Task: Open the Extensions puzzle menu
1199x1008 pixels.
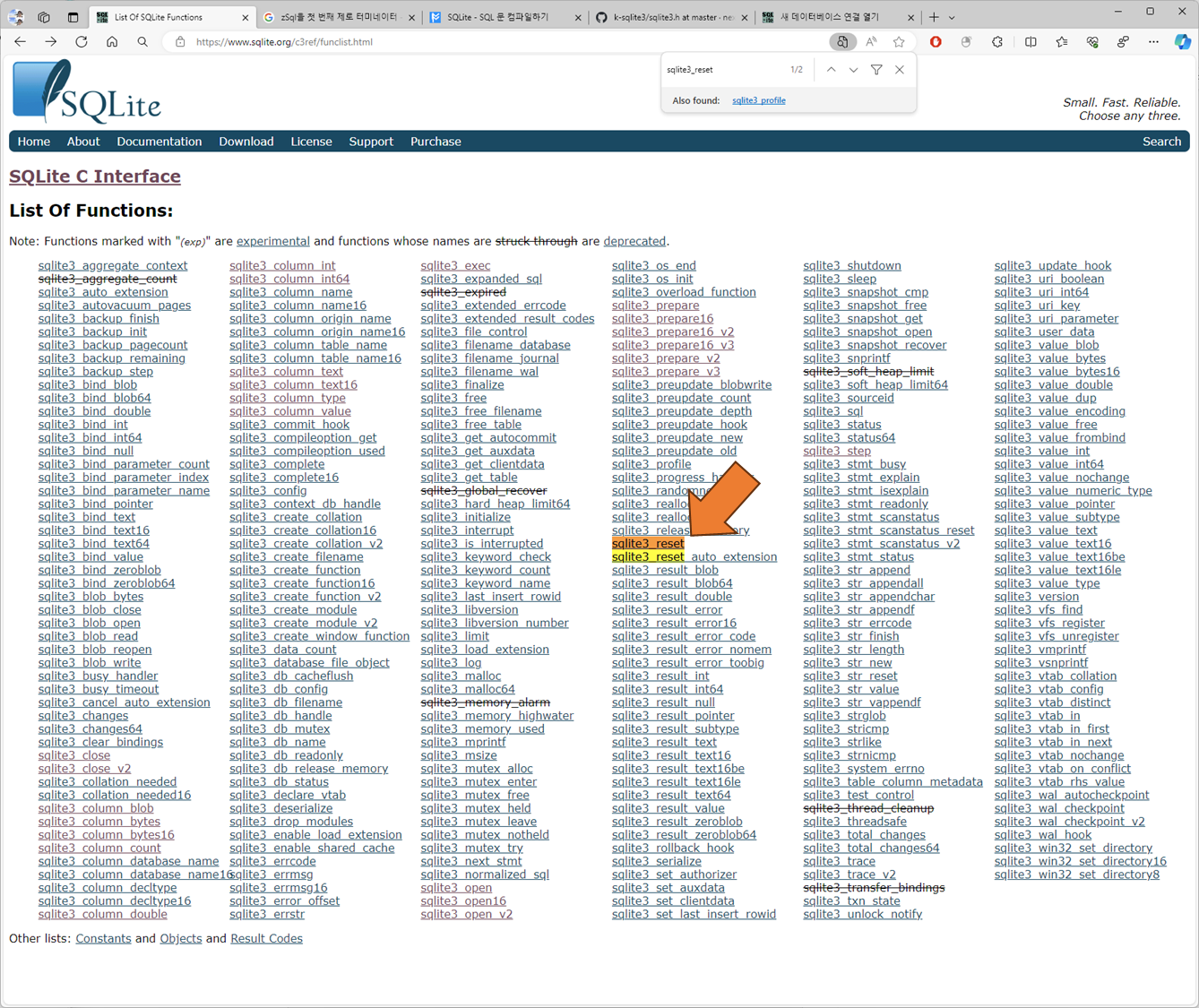Action: coord(997,42)
